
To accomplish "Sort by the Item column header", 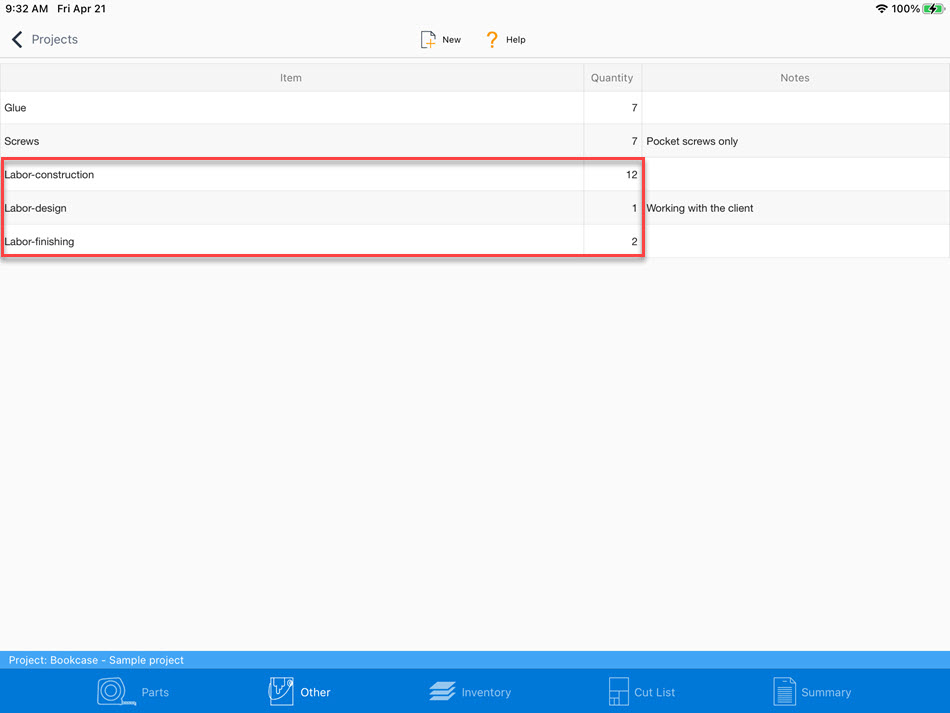I will (291, 78).
